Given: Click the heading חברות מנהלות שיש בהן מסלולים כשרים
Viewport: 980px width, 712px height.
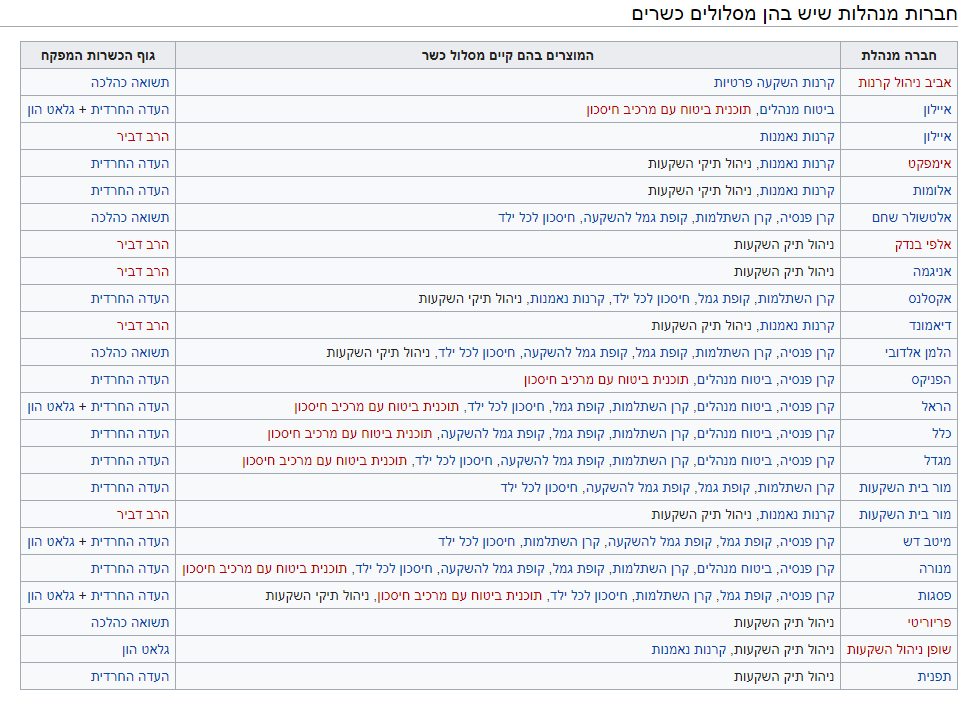Looking at the screenshot, I should [x=794, y=13].
